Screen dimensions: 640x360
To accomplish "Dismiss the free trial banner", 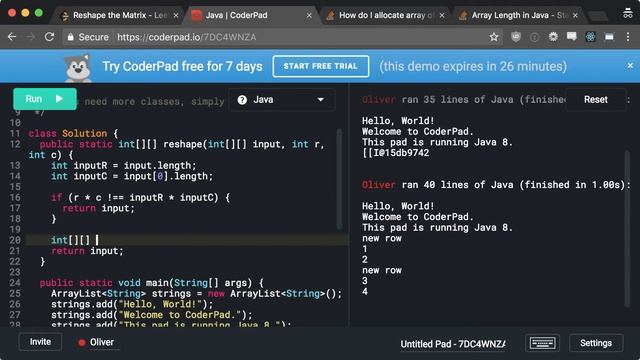I will (x=630, y=65).
